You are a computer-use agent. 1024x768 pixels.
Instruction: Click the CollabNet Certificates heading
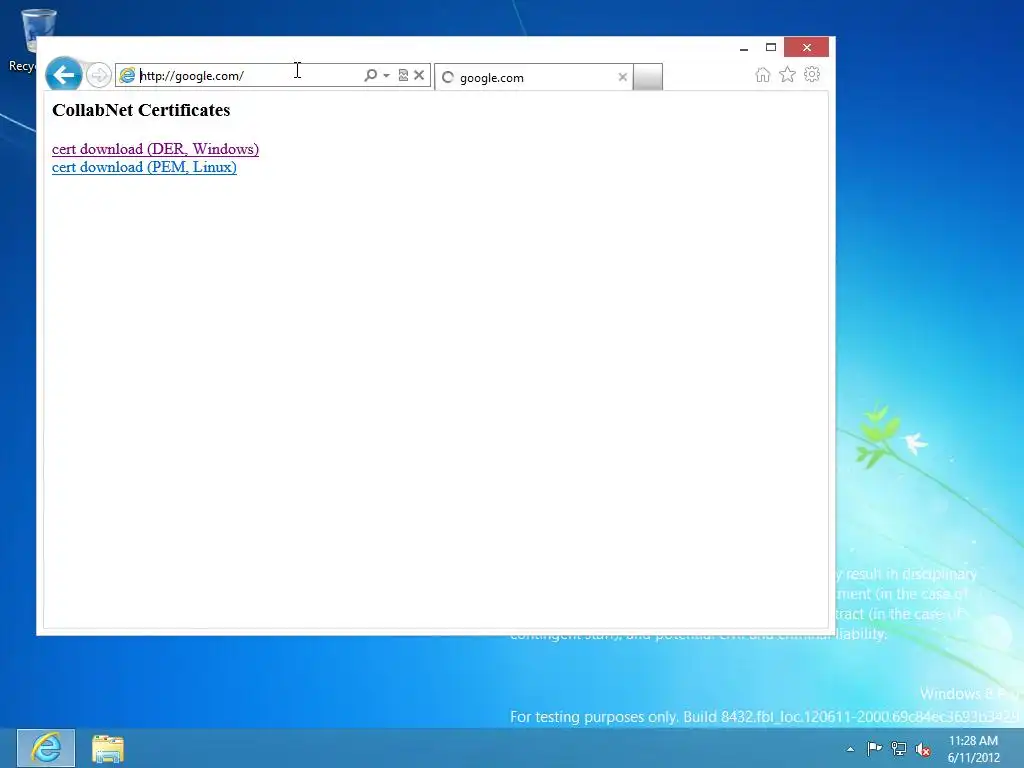pos(141,110)
